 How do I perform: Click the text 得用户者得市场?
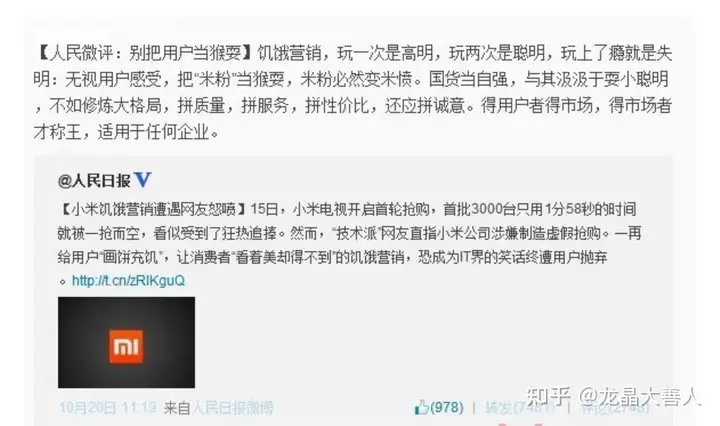[x=537, y=106]
